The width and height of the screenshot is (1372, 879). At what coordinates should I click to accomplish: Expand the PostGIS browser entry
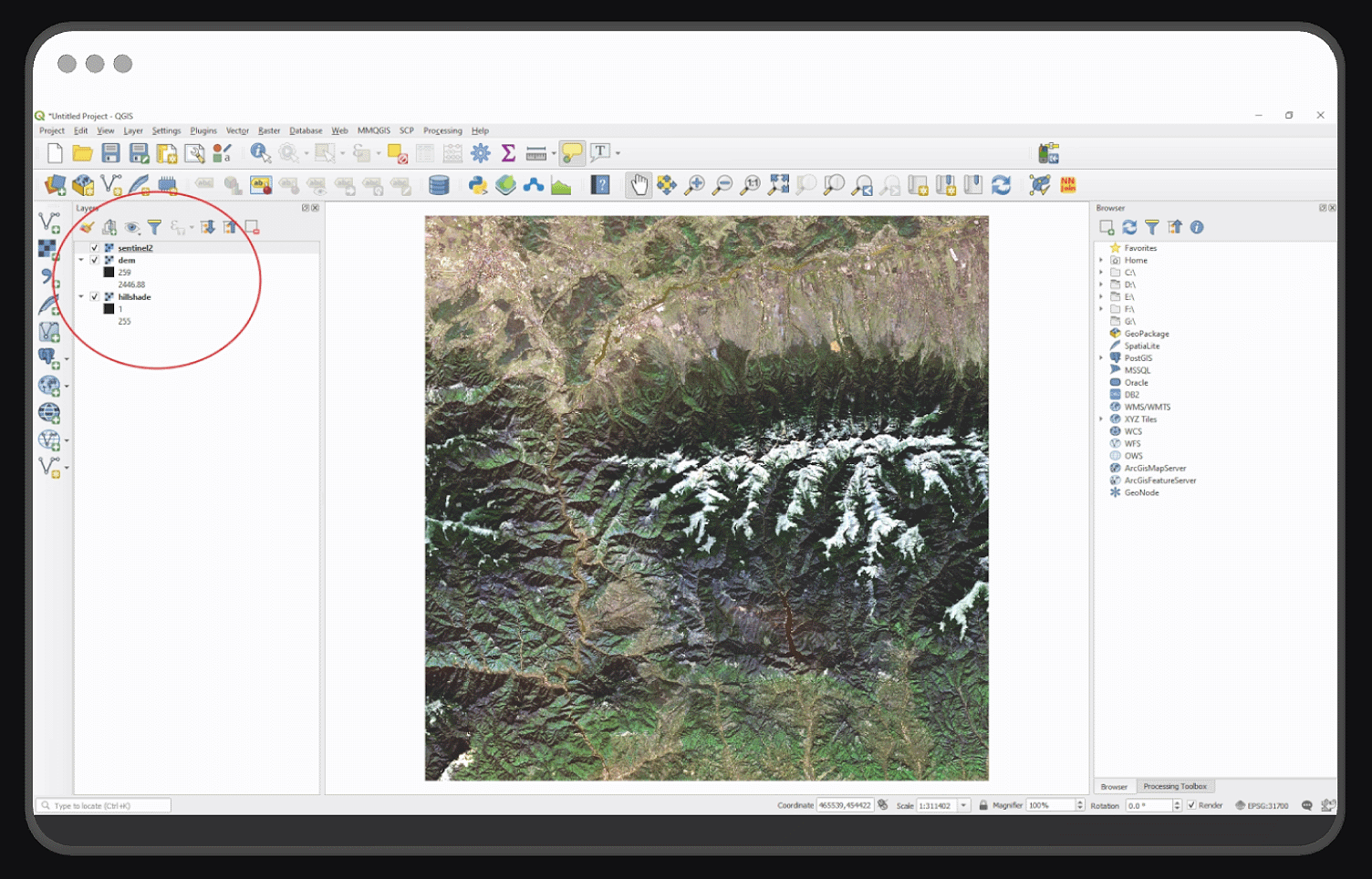(x=1101, y=357)
